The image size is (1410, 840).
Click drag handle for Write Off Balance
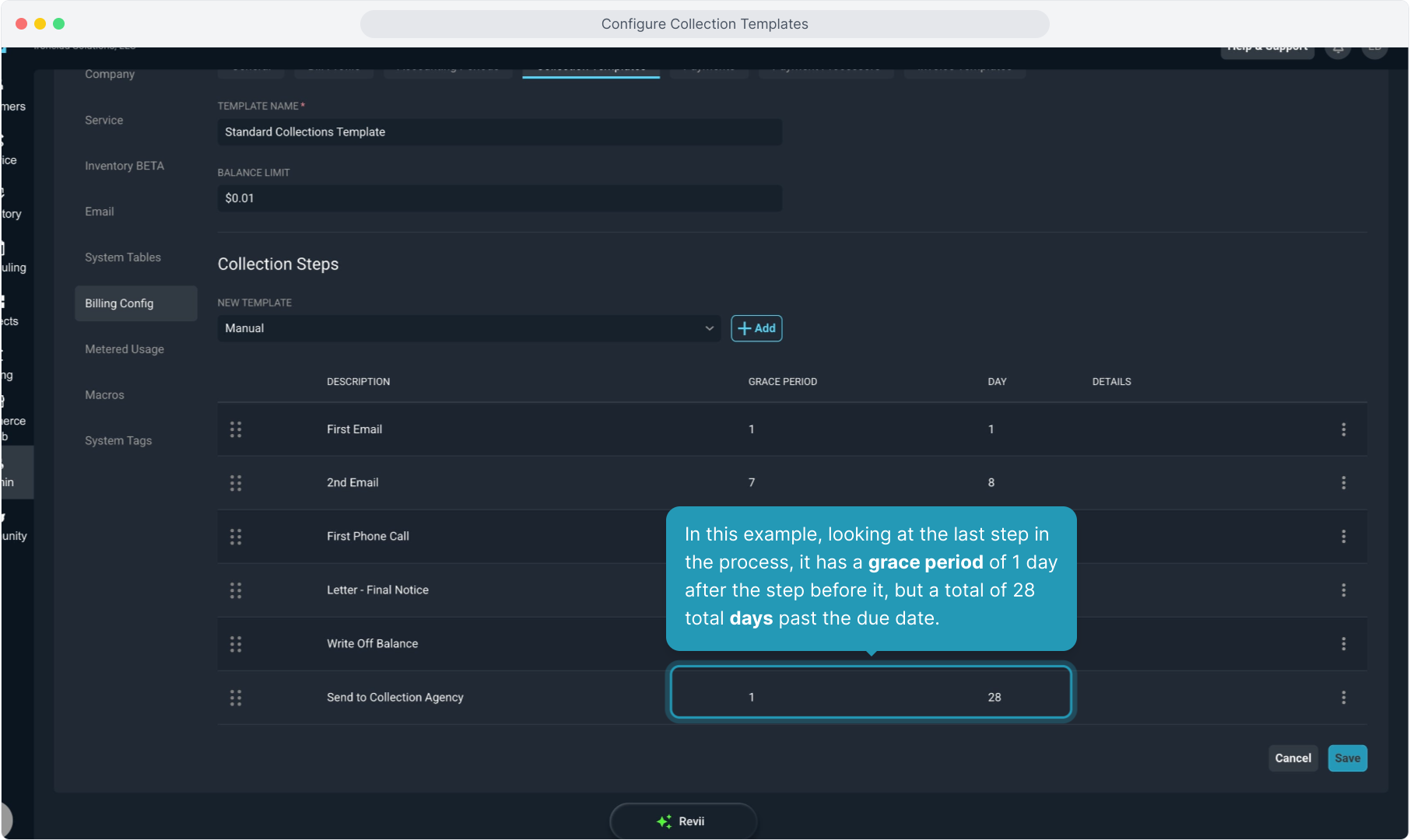[236, 644]
